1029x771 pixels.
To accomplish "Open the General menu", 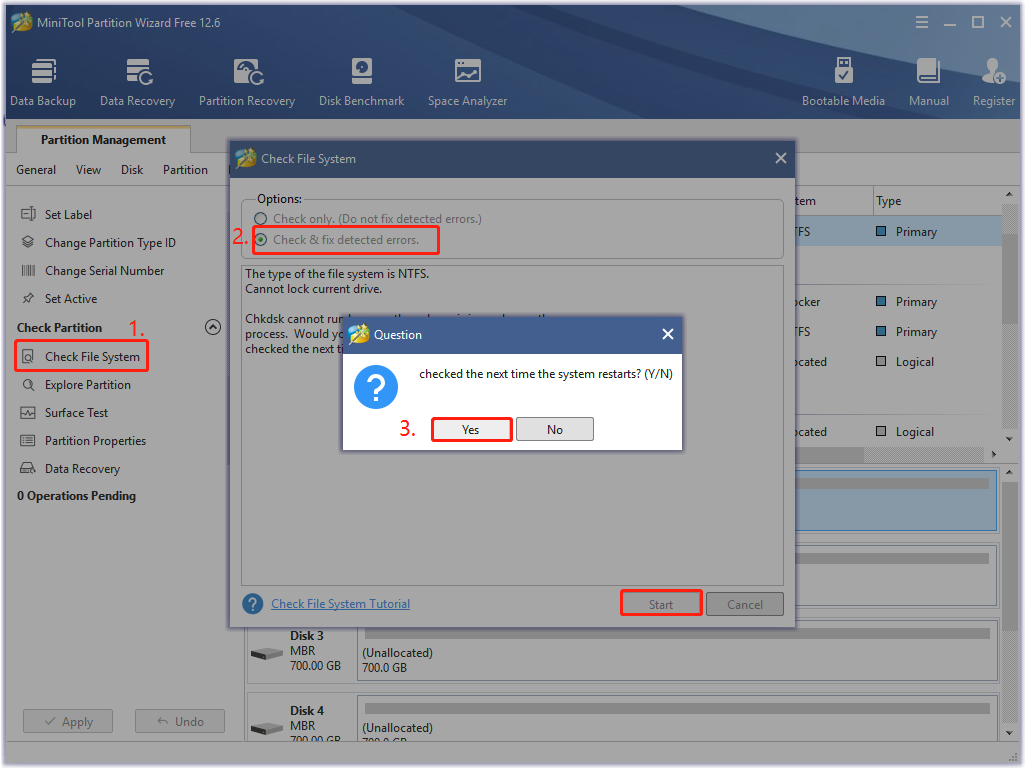I will pyautogui.click(x=36, y=170).
